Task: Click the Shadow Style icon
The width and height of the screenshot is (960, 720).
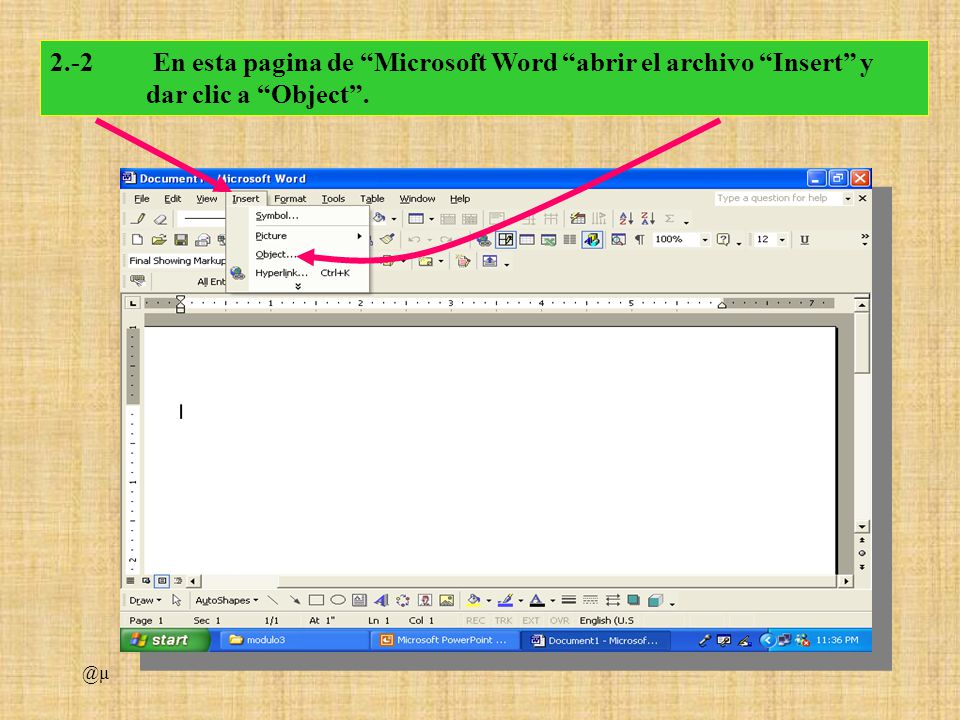Action: pyautogui.click(x=634, y=601)
